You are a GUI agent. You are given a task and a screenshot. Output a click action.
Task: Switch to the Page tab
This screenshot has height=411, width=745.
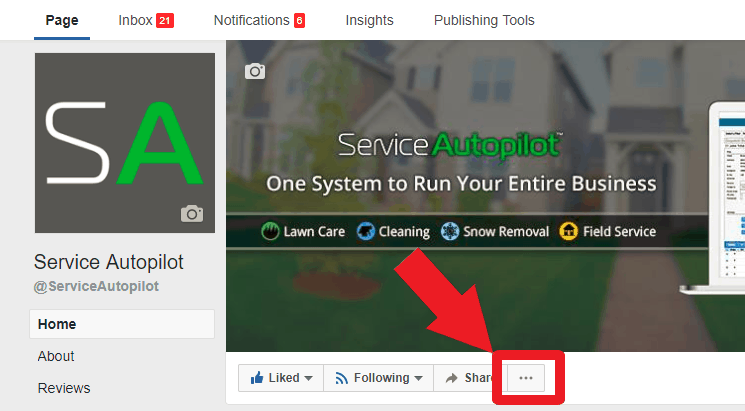(62, 20)
